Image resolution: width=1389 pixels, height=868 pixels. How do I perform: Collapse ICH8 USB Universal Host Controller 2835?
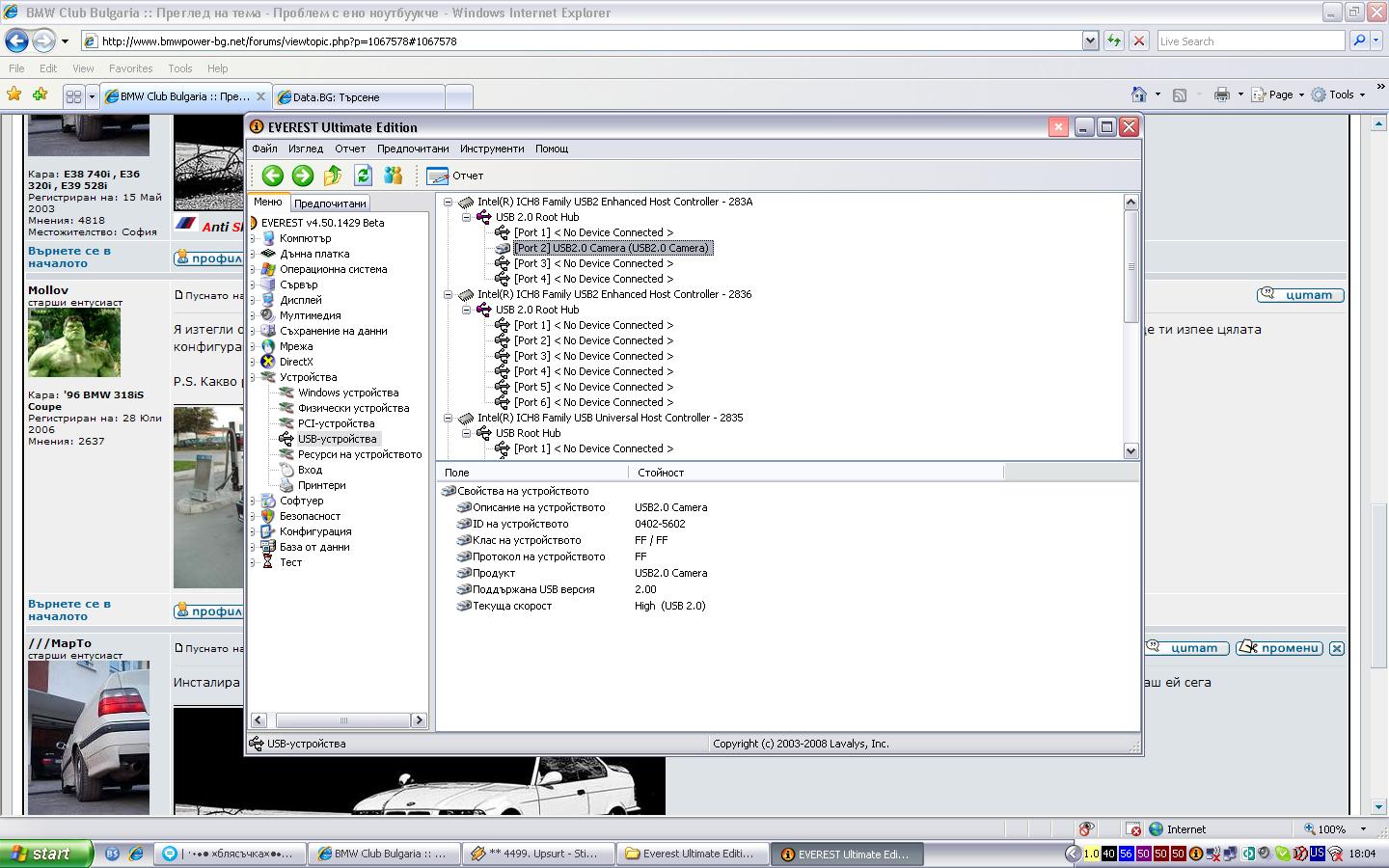[x=448, y=418]
